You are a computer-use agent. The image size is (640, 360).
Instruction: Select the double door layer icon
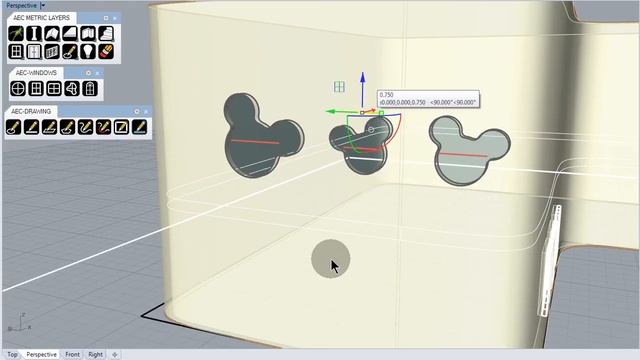point(34,52)
